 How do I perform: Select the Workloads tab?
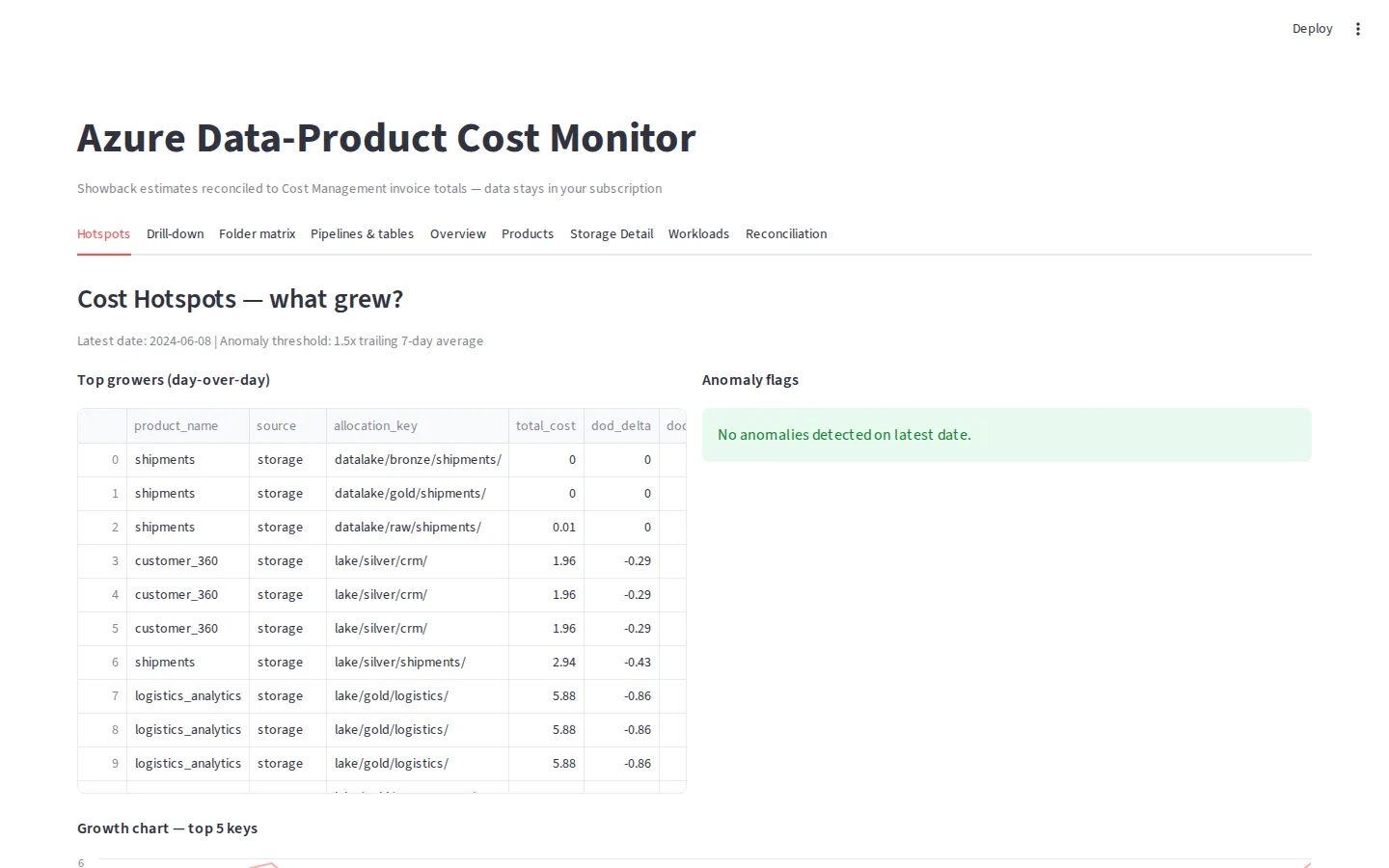pyautogui.click(x=698, y=233)
